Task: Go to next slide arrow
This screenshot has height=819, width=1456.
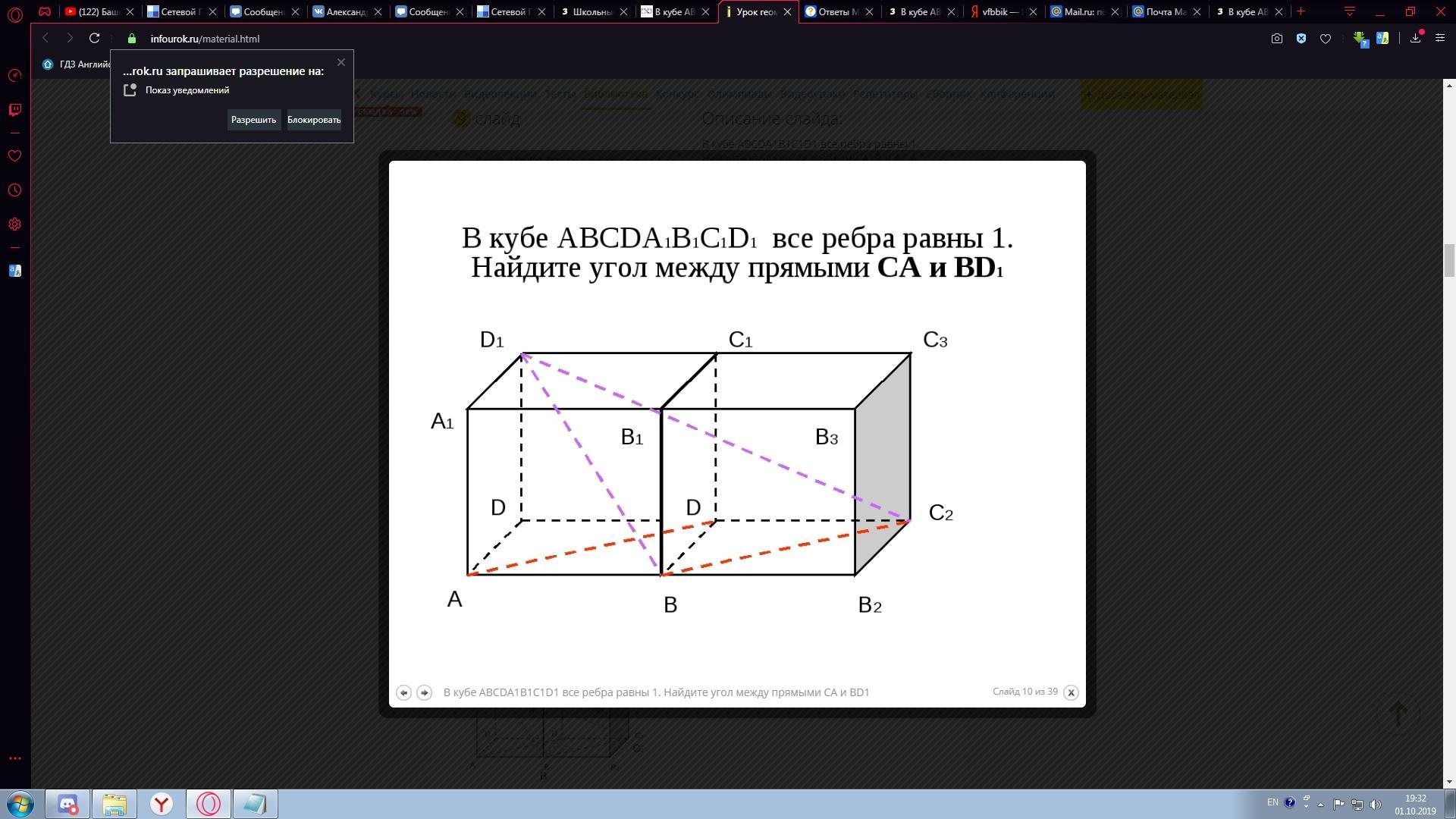Action: [x=424, y=692]
